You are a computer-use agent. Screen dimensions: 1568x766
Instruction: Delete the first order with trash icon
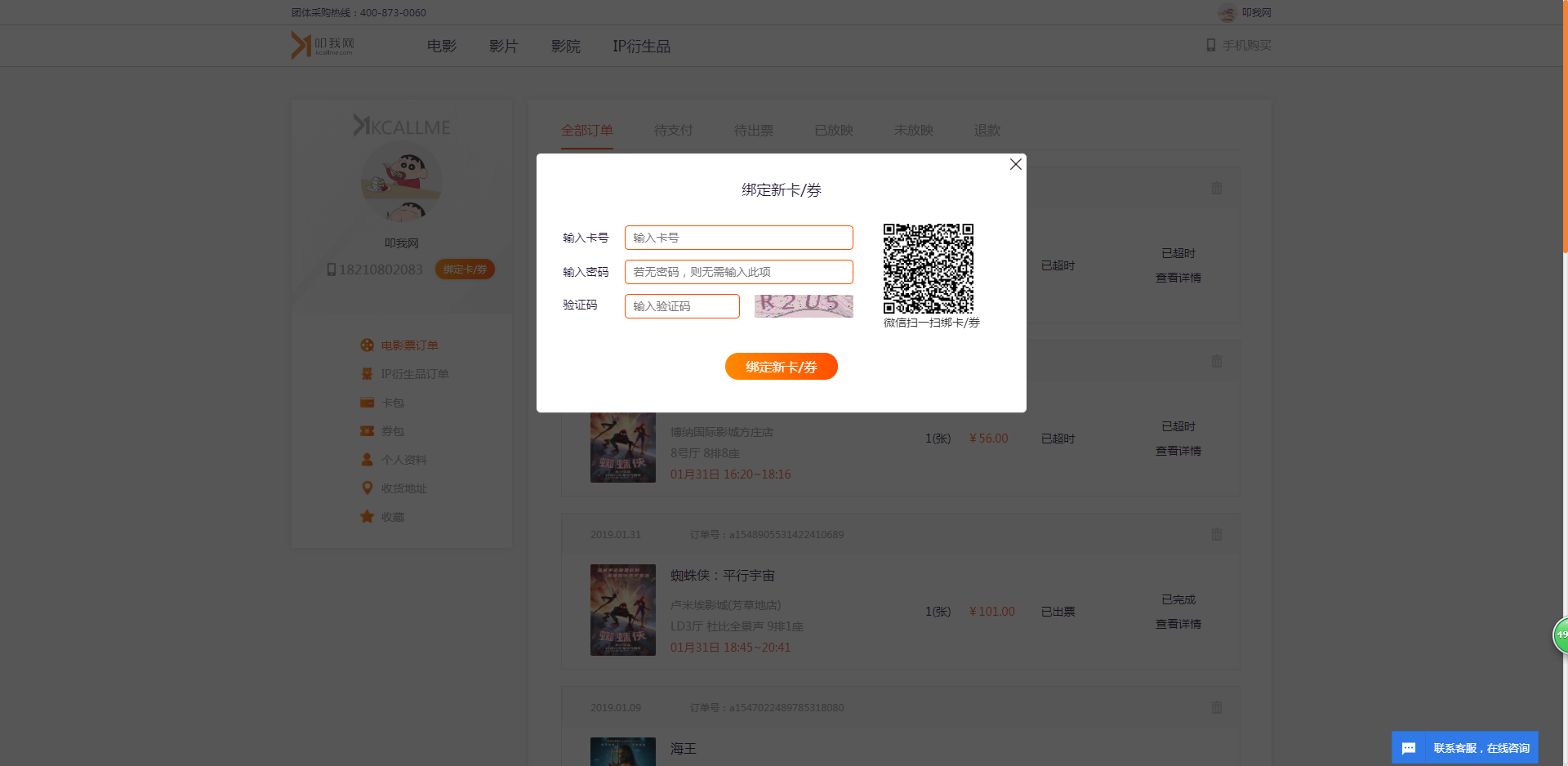(1217, 188)
